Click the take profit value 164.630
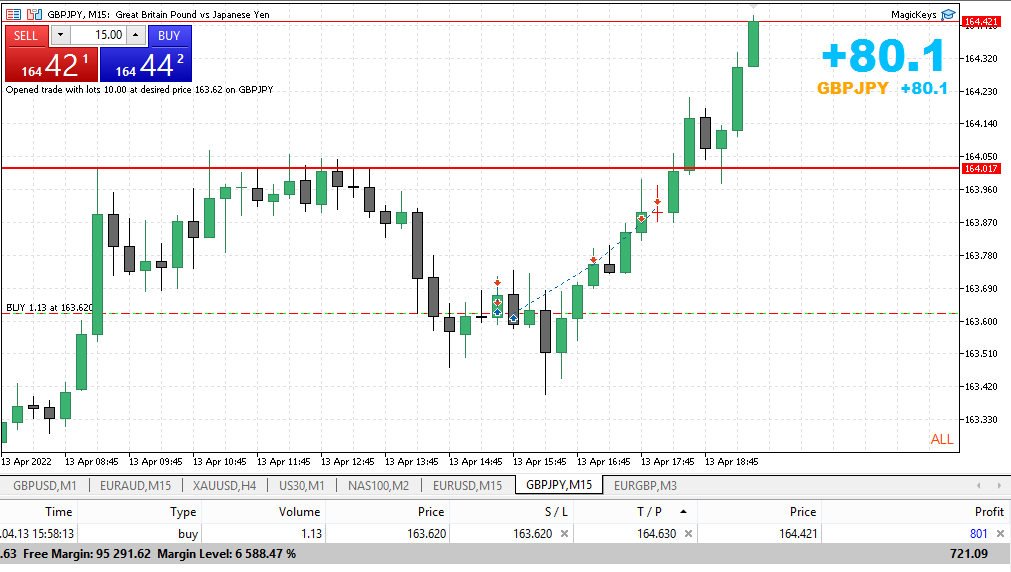Image resolution: width=1011 pixels, height=572 pixels. pyautogui.click(x=656, y=533)
